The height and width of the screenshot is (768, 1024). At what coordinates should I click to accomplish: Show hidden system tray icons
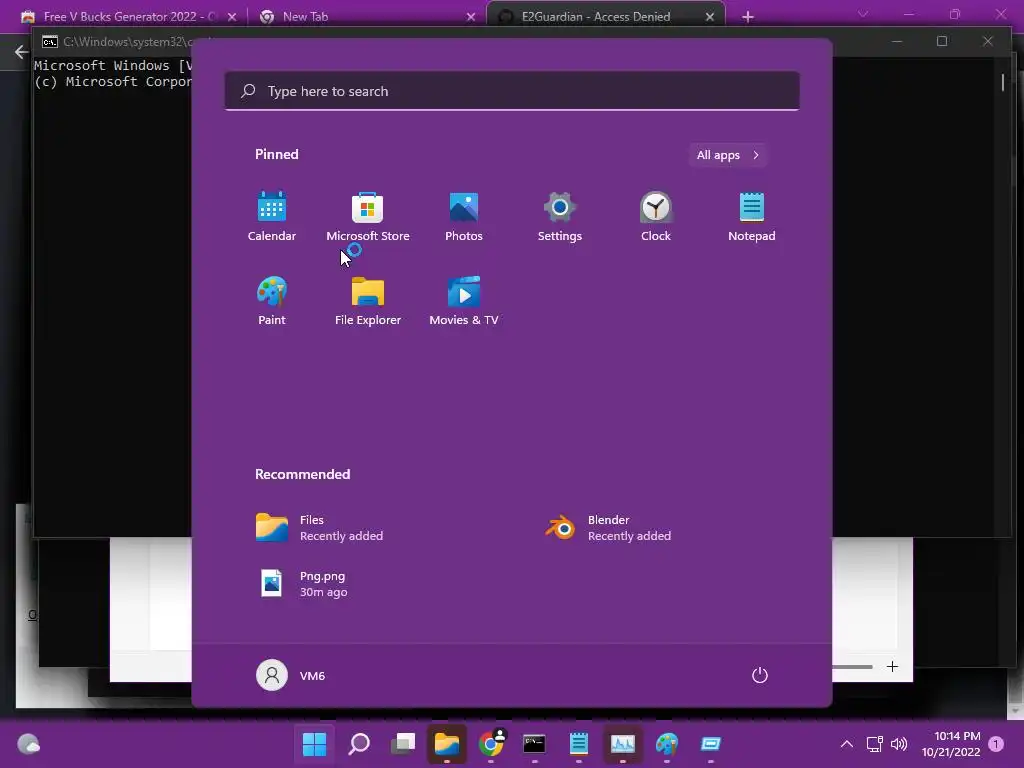[x=846, y=744]
